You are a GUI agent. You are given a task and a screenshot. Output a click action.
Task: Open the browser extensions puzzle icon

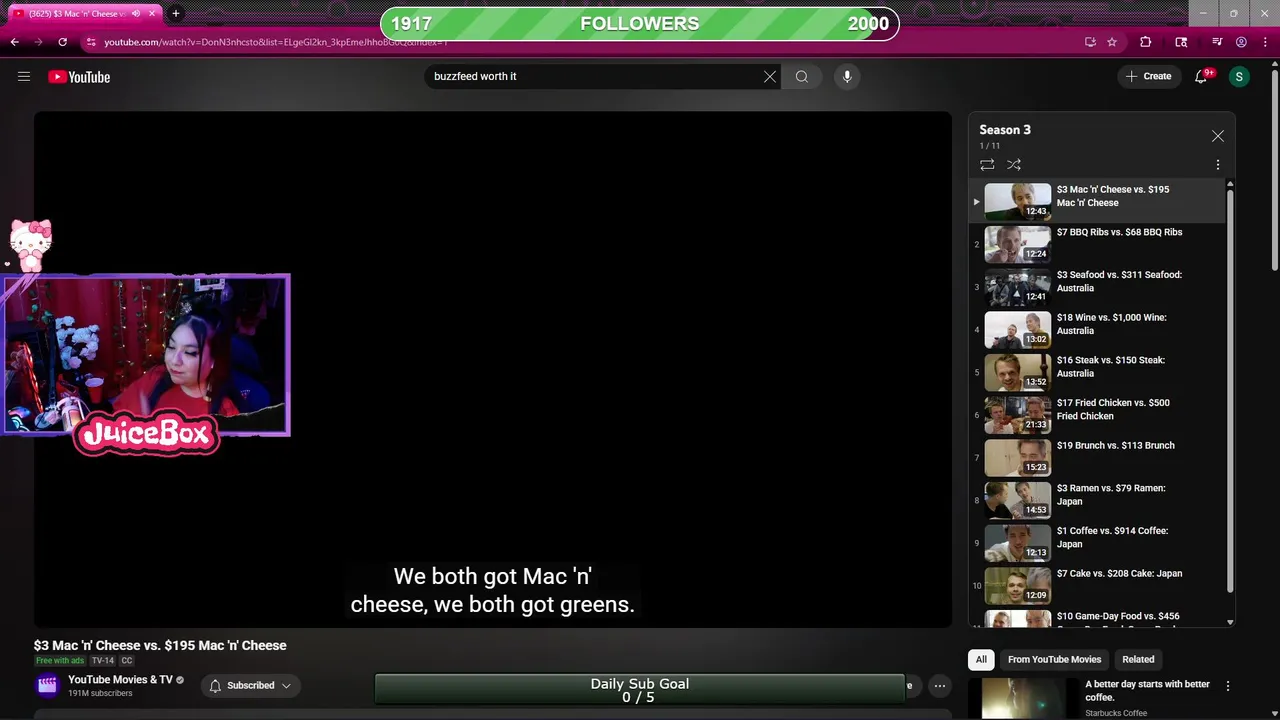pyautogui.click(x=1146, y=42)
